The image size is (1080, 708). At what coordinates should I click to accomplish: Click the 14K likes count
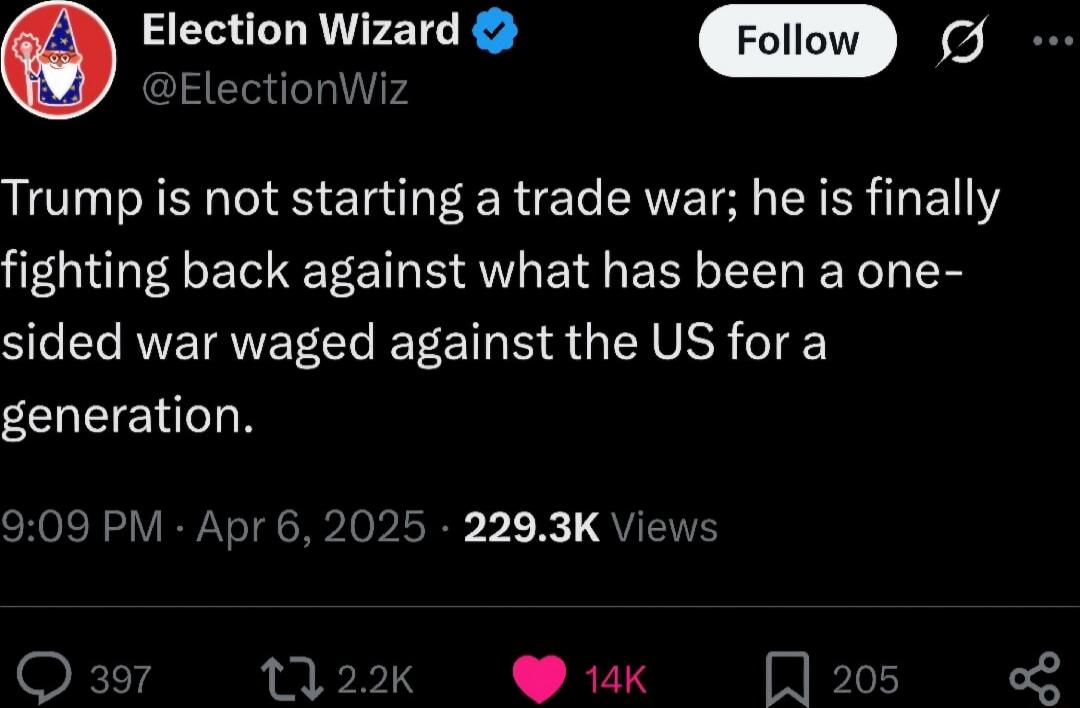tap(615, 679)
